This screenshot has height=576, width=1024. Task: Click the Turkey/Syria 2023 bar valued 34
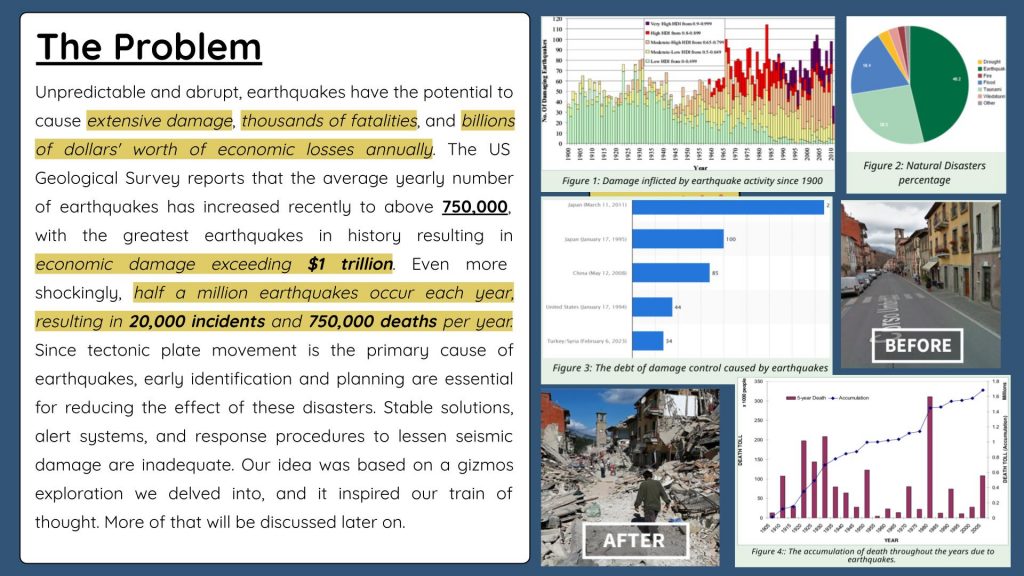tap(648, 341)
